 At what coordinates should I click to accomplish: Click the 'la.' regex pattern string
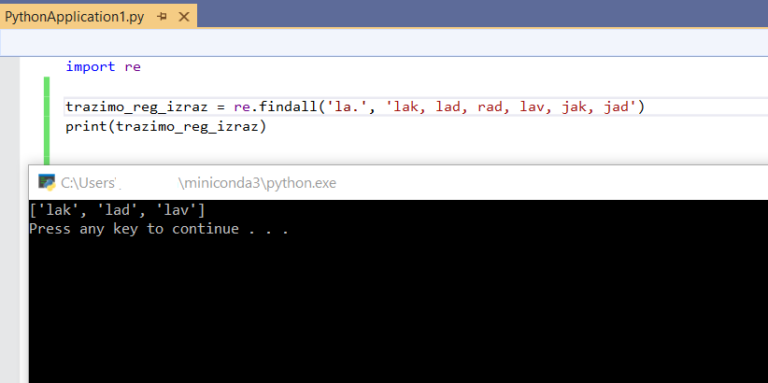click(348, 106)
